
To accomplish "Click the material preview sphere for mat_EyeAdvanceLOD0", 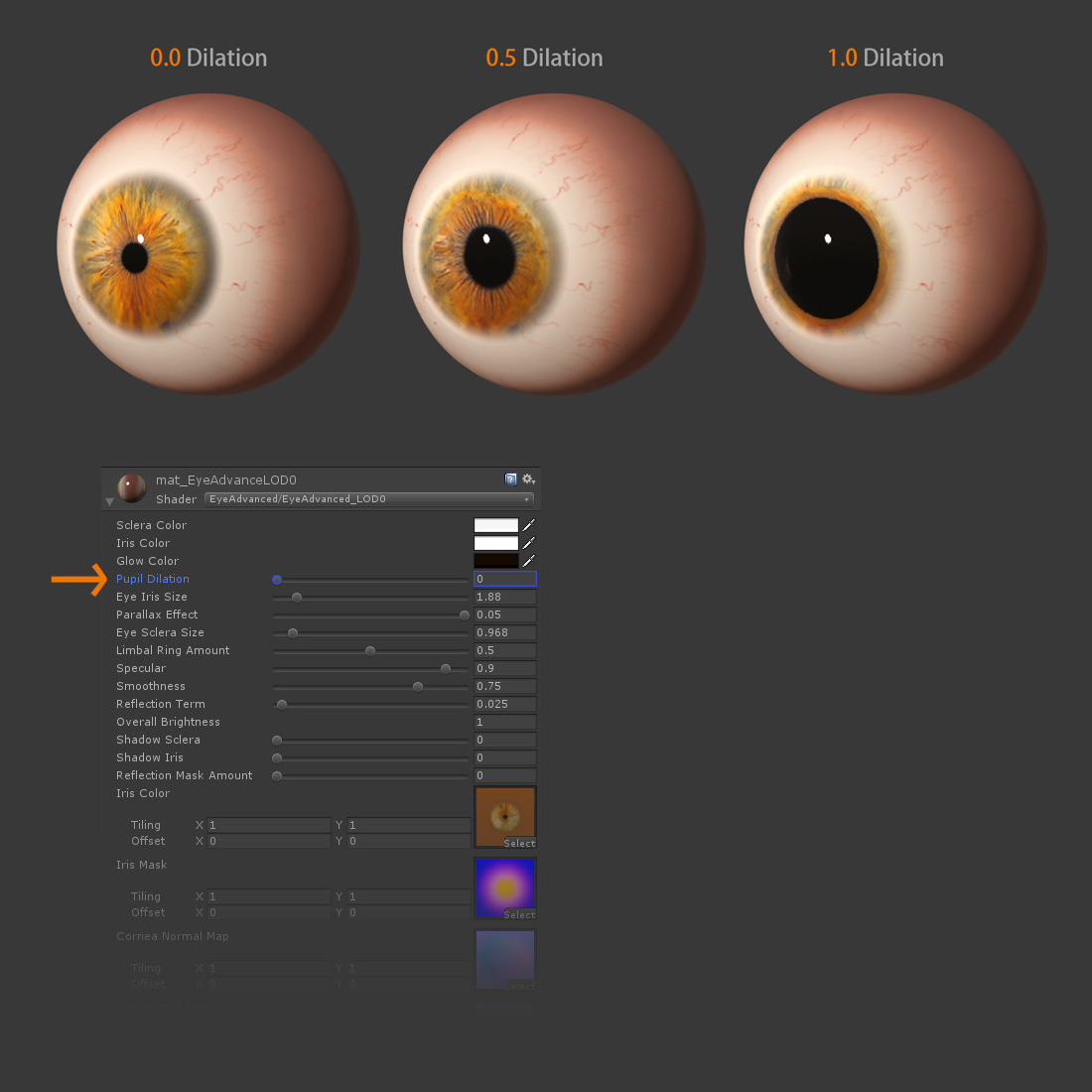I will (130, 487).
